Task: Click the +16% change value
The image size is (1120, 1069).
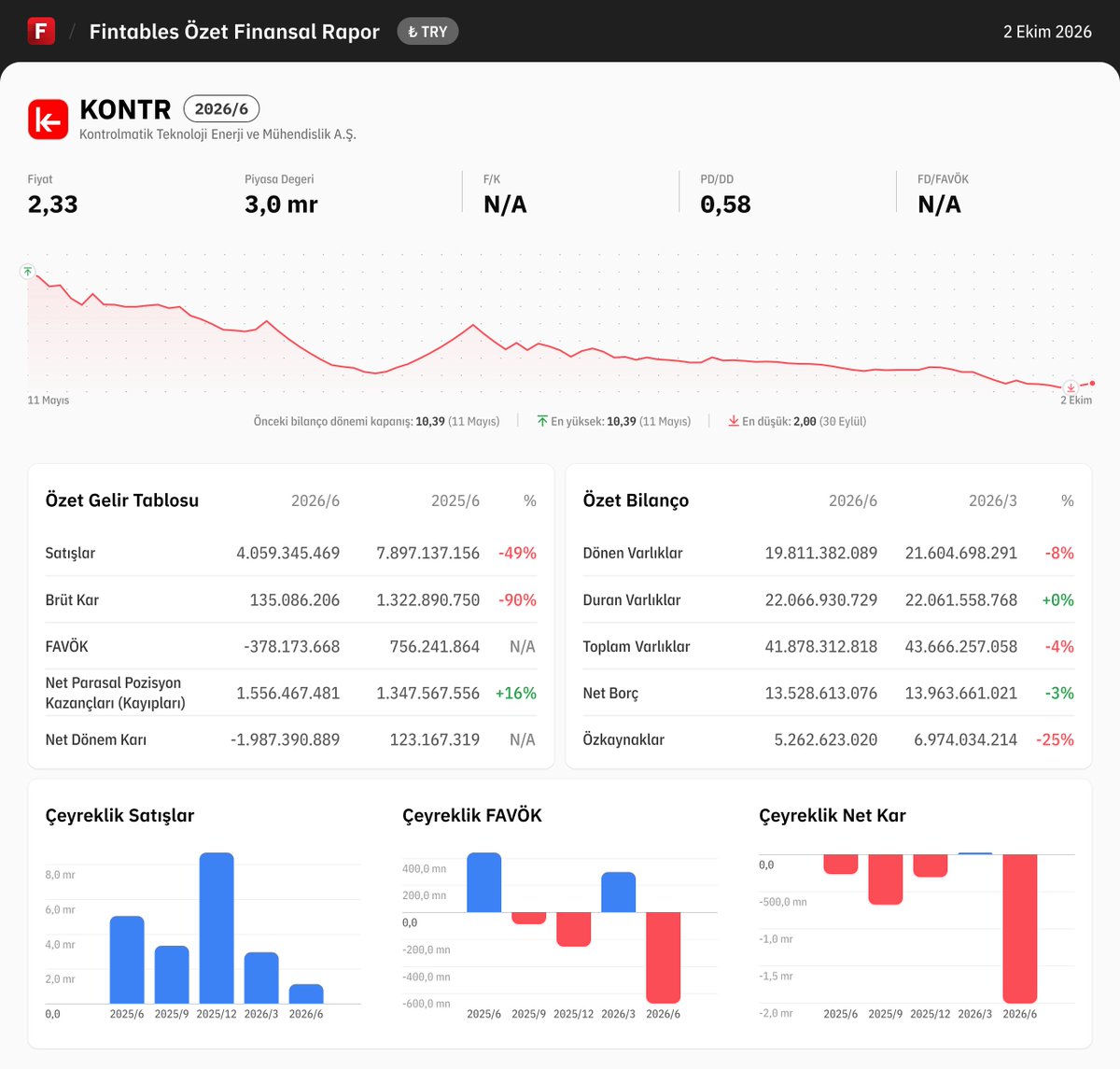Action: click(x=516, y=693)
